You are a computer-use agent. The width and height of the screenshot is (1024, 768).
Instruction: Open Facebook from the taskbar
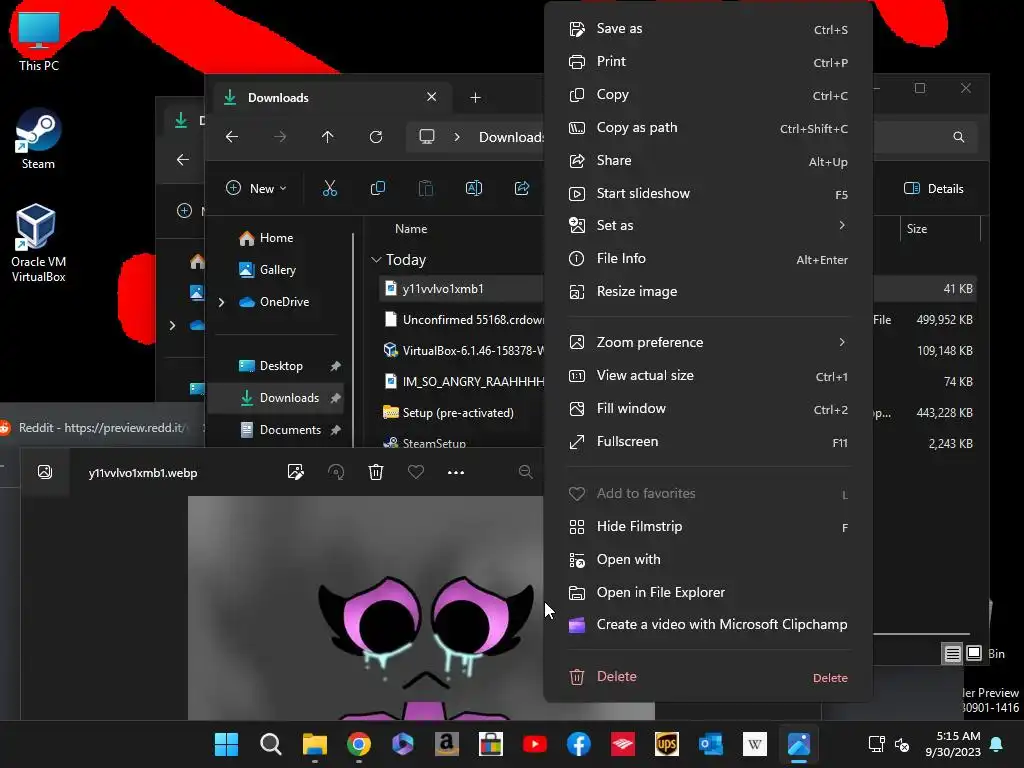579,744
